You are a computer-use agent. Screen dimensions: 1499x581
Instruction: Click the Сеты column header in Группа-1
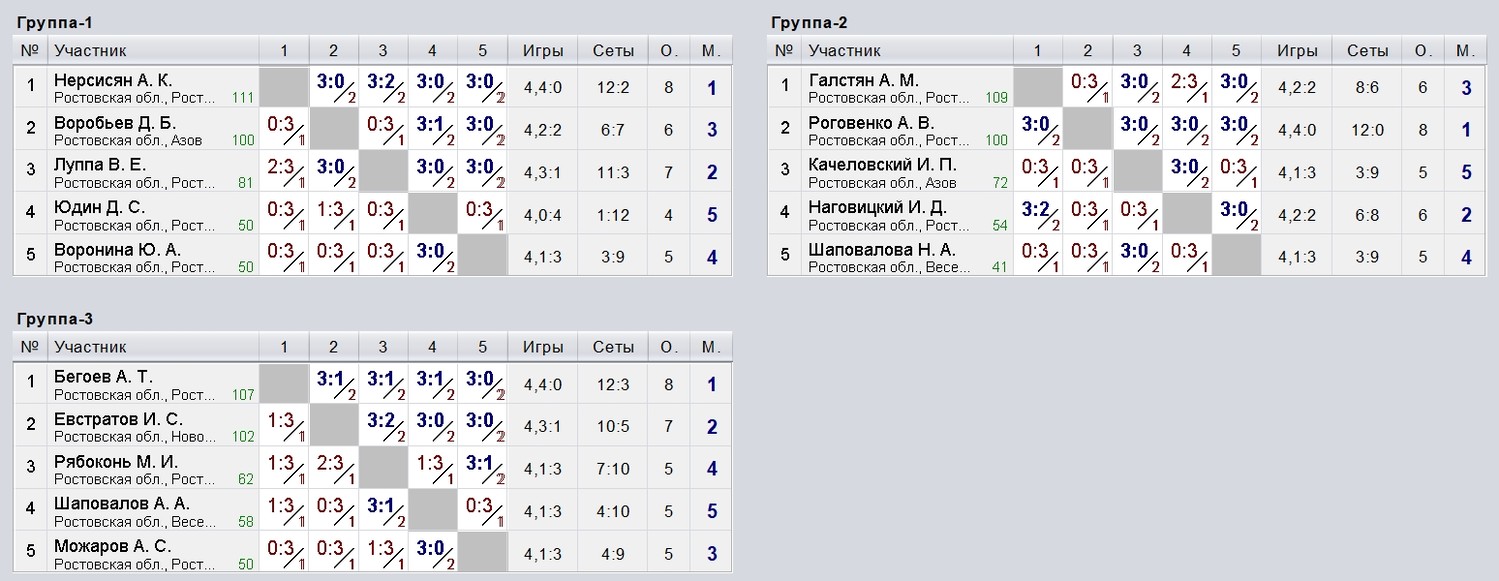[612, 51]
